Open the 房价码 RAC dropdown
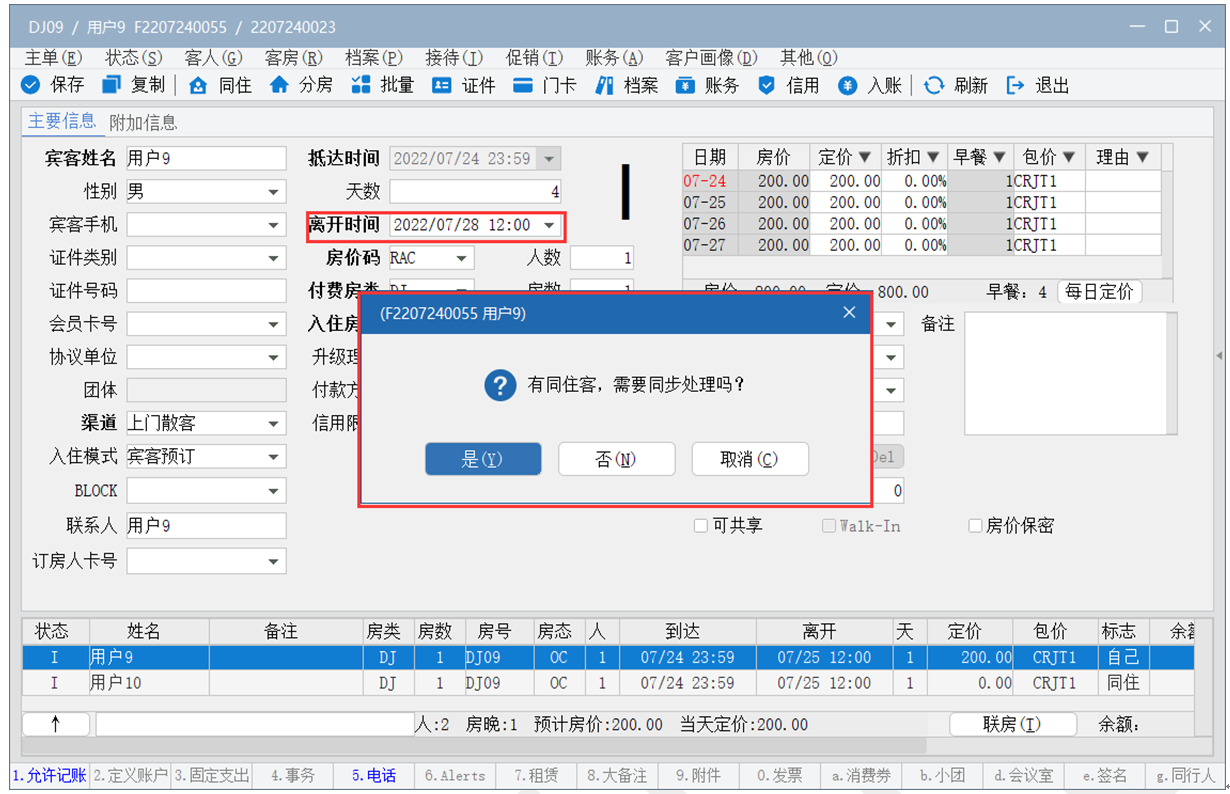Image resolution: width=1230 pixels, height=794 pixels. (461, 258)
